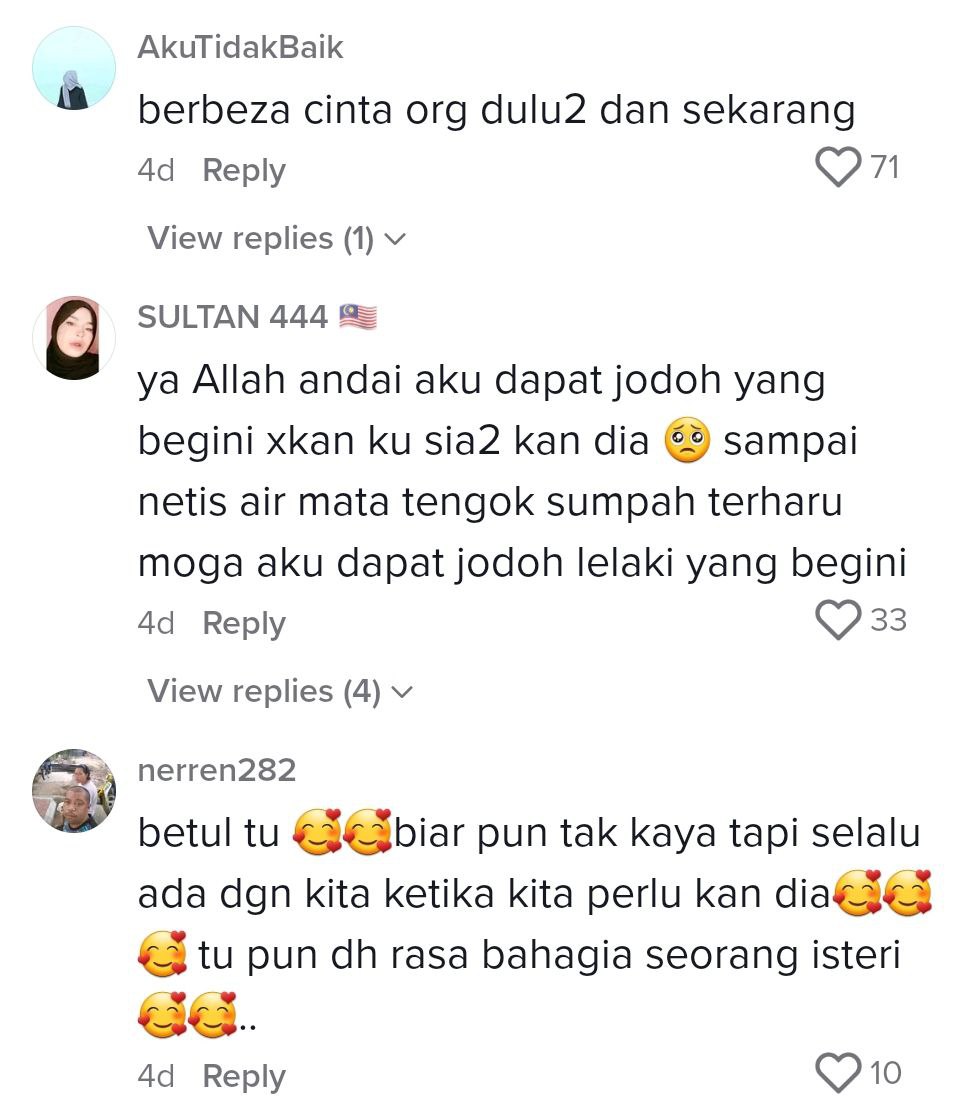Expand View replies (1) under AkuTidakBaik

[x=276, y=239]
